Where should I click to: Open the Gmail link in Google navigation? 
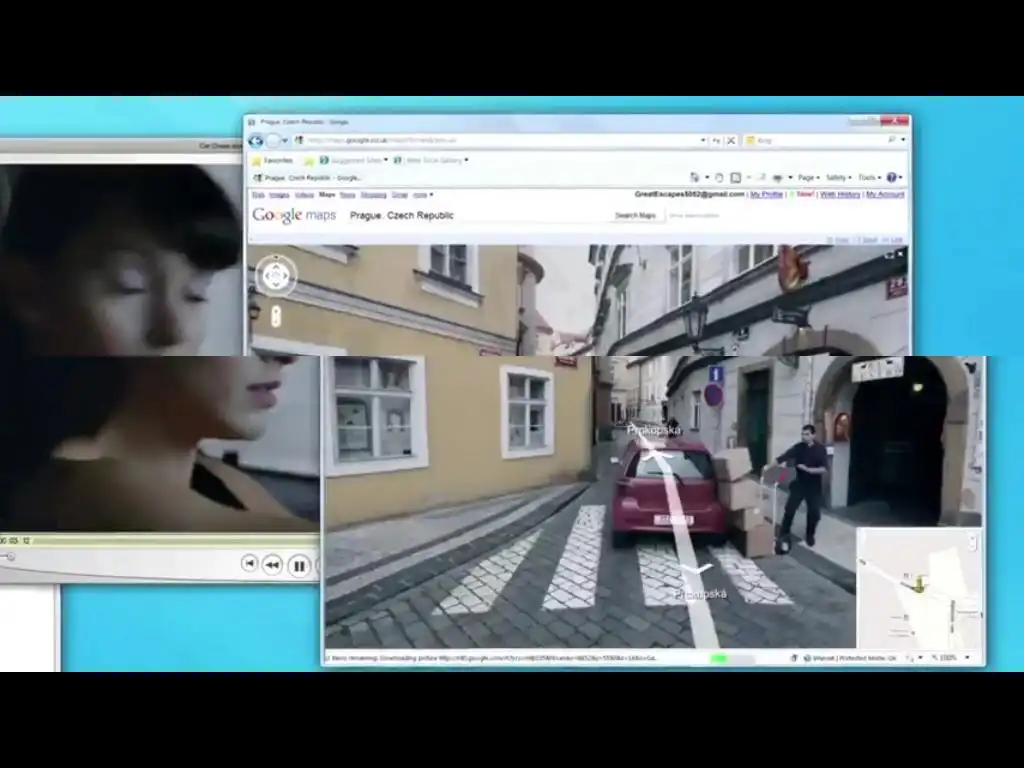[x=400, y=195]
